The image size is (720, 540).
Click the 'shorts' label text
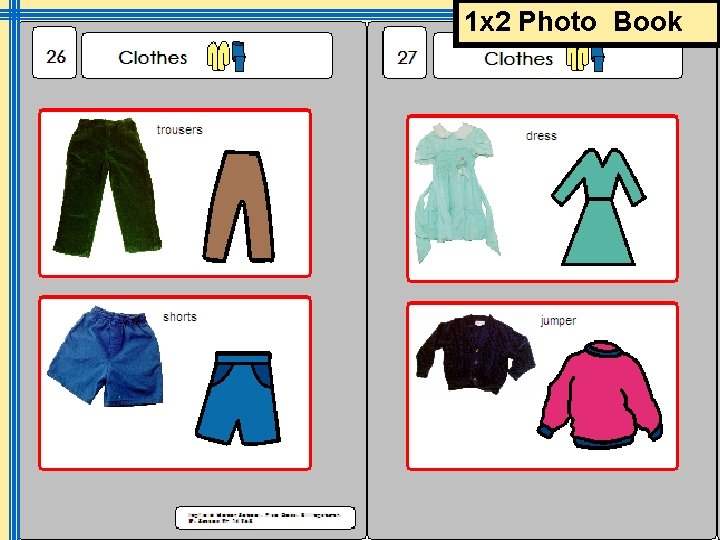point(180,317)
